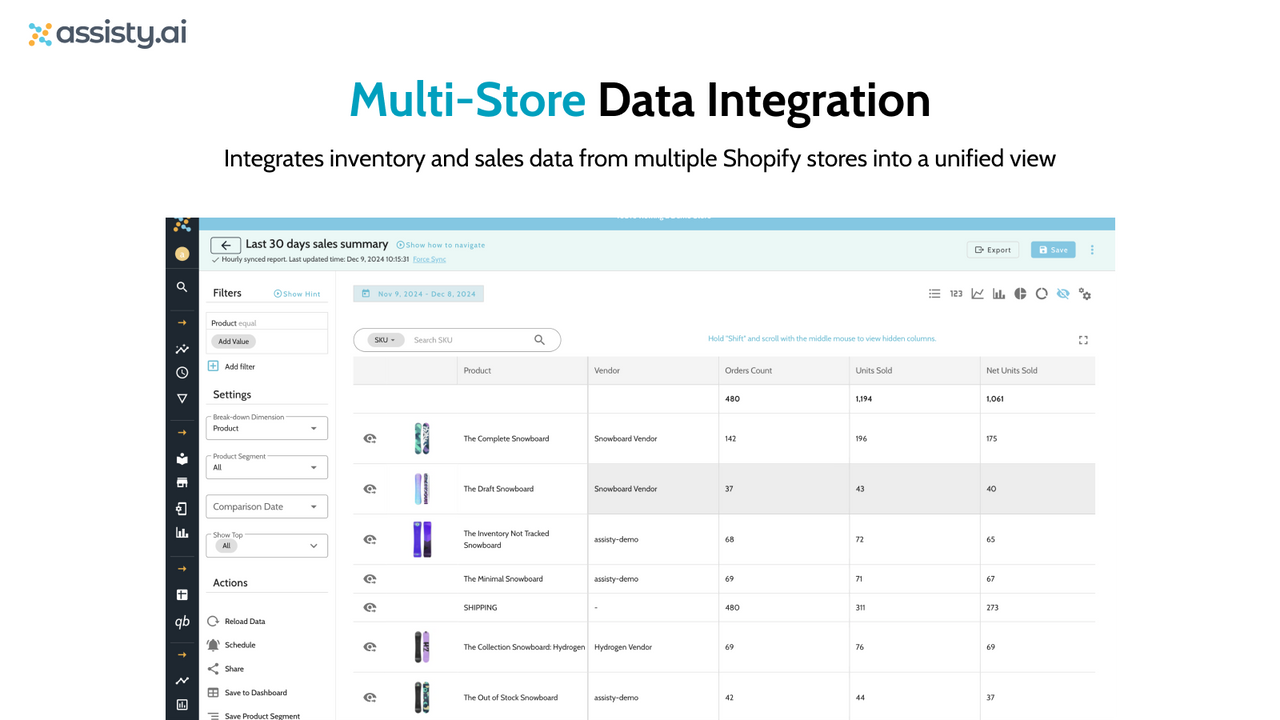Image resolution: width=1280 pixels, height=720 pixels.
Task: Click the Export button
Action: click(992, 250)
